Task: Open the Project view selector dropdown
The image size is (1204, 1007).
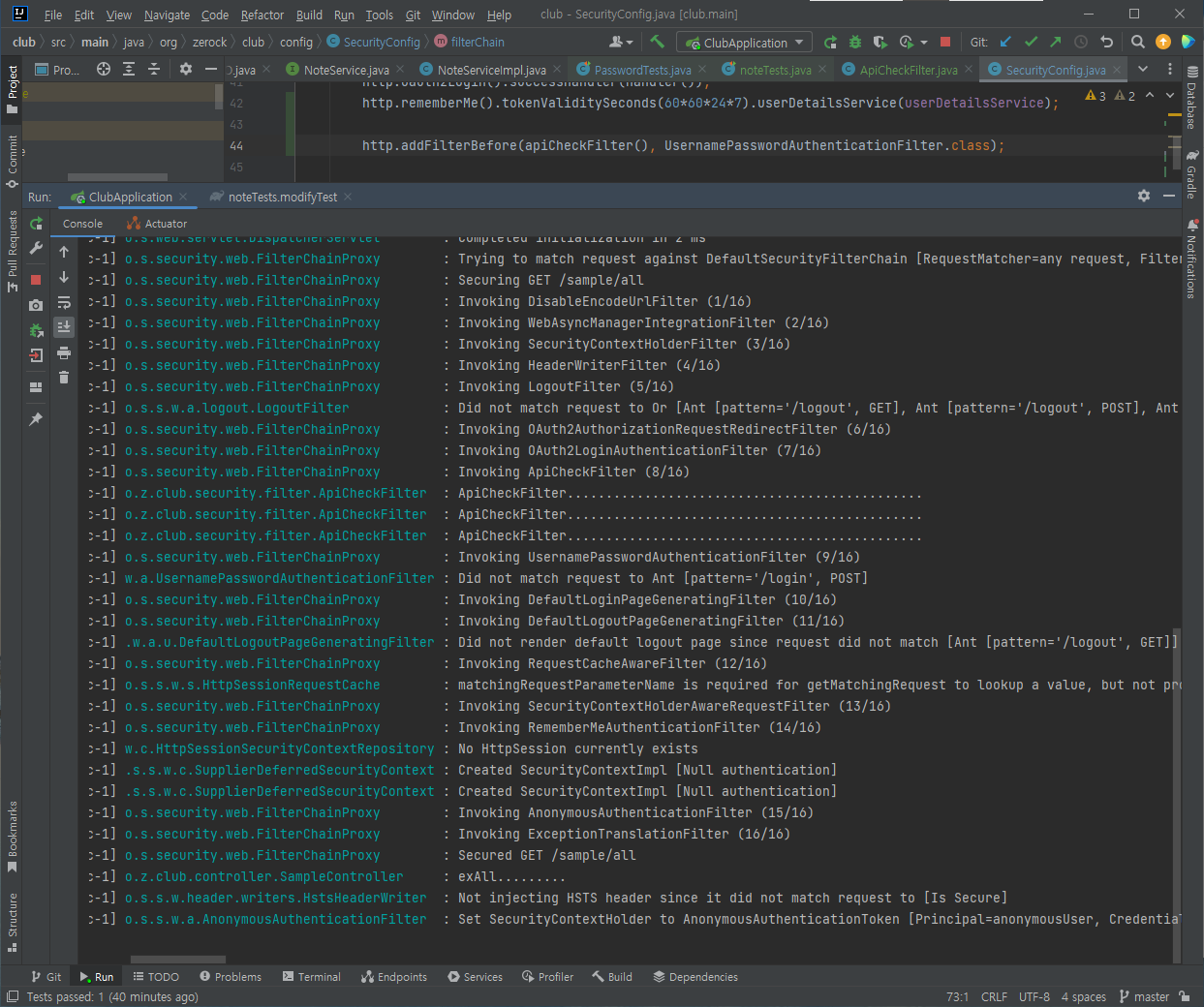Action: (x=57, y=70)
